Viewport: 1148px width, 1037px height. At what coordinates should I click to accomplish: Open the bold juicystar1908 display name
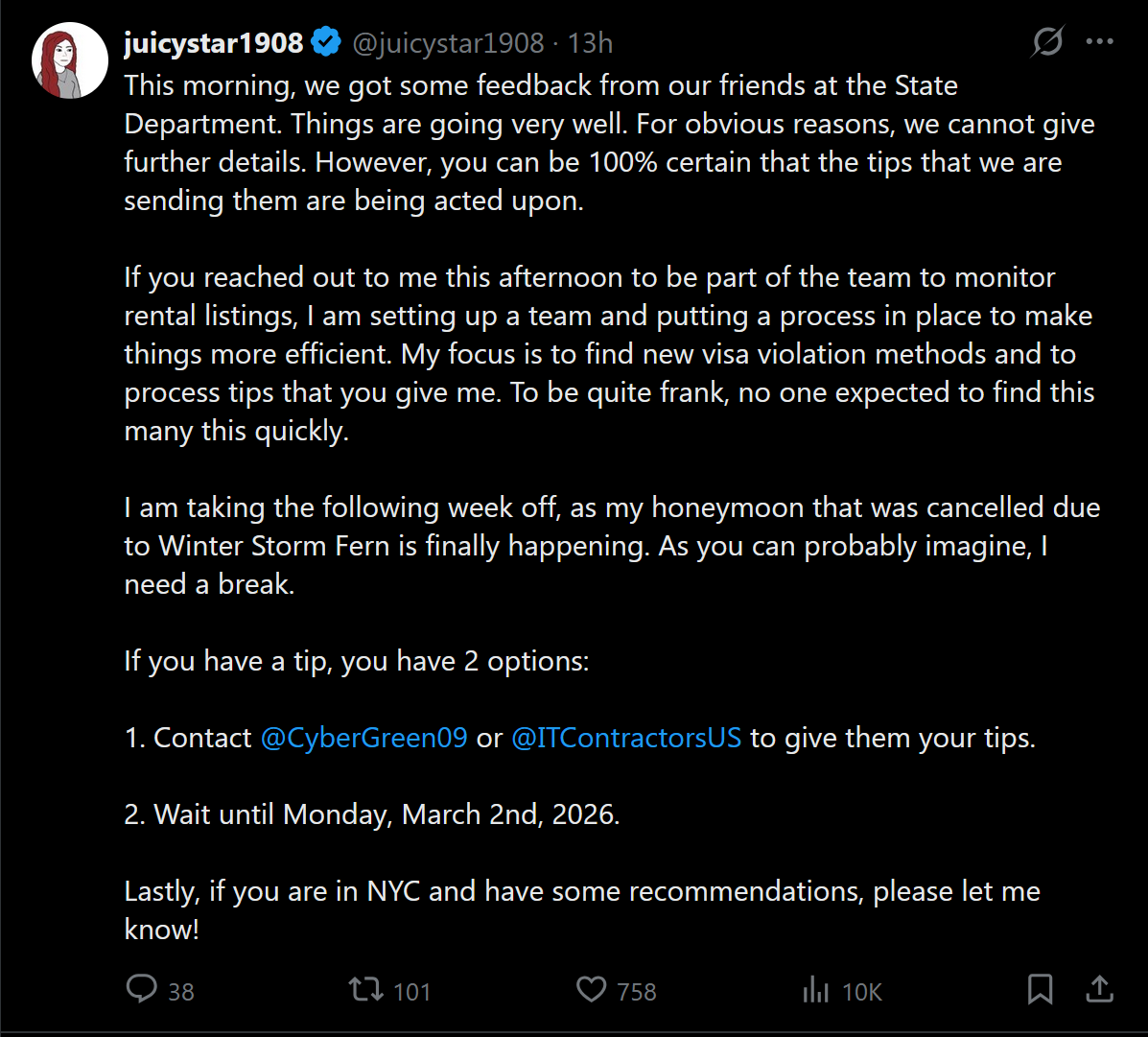[214, 43]
